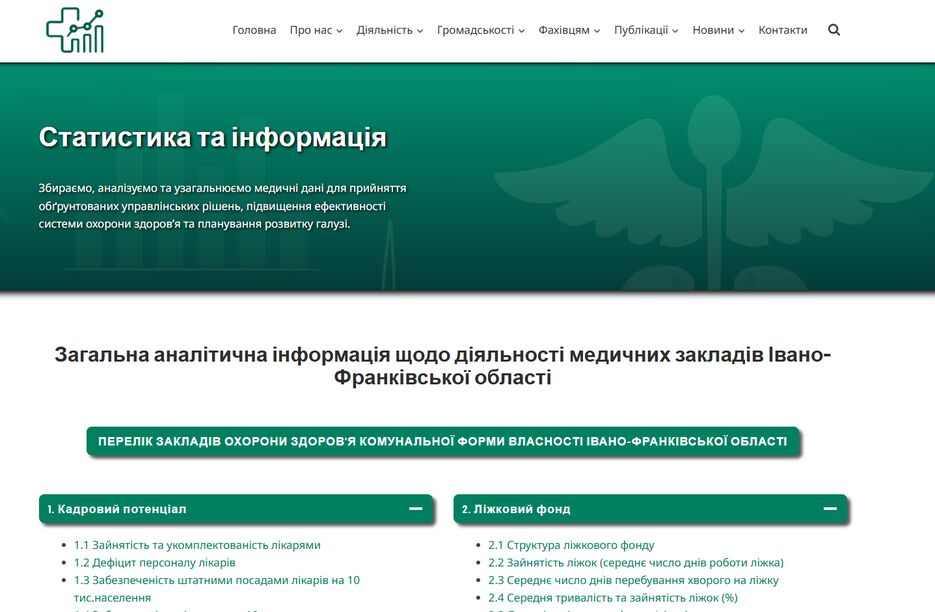Image resolution: width=935 pixels, height=612 pixels.
Task: Expand the Фахівцям dropdown menu
Action: pyautogui.click(x=569, y=30)
